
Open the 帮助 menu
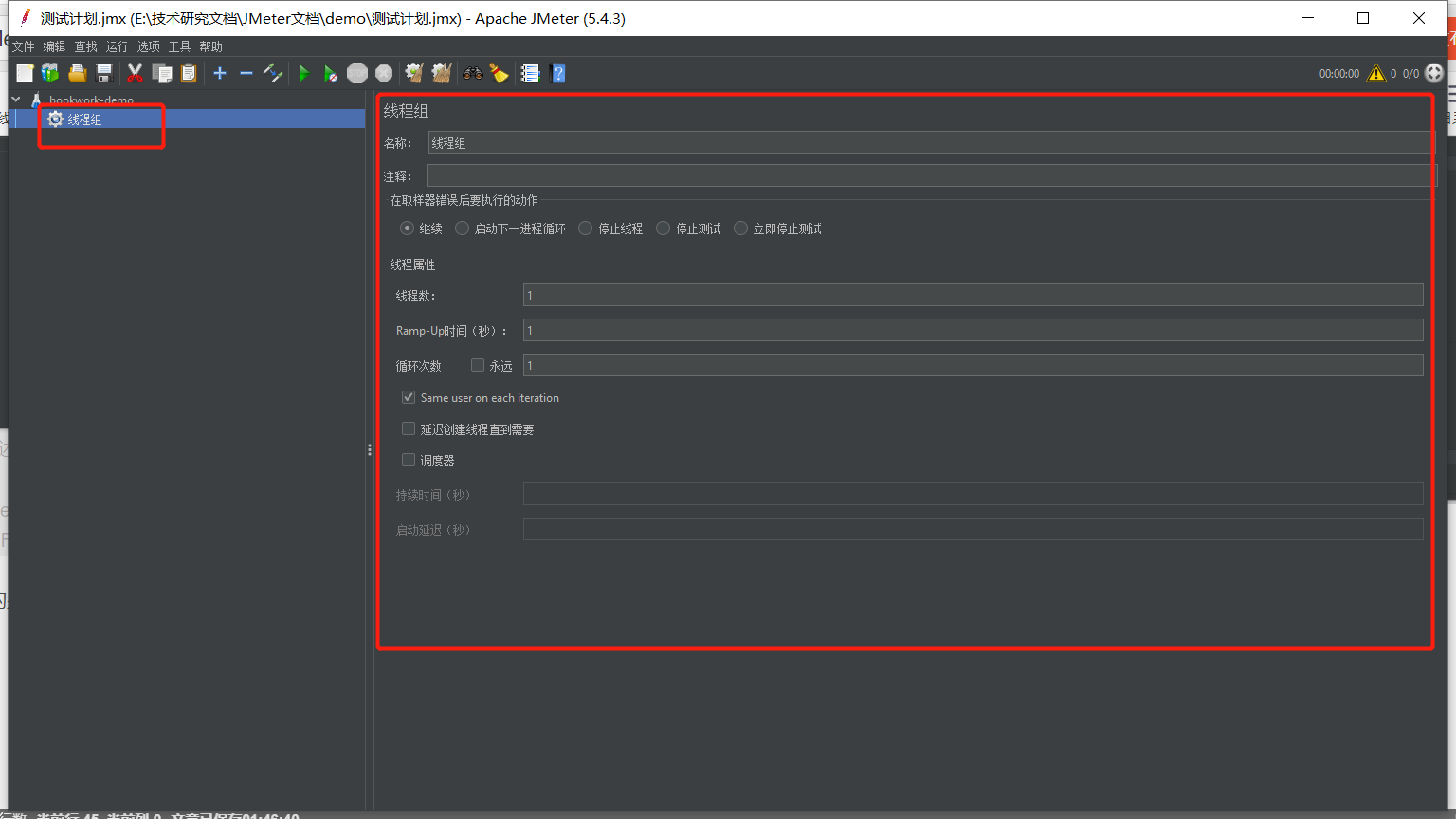(210, 46)
